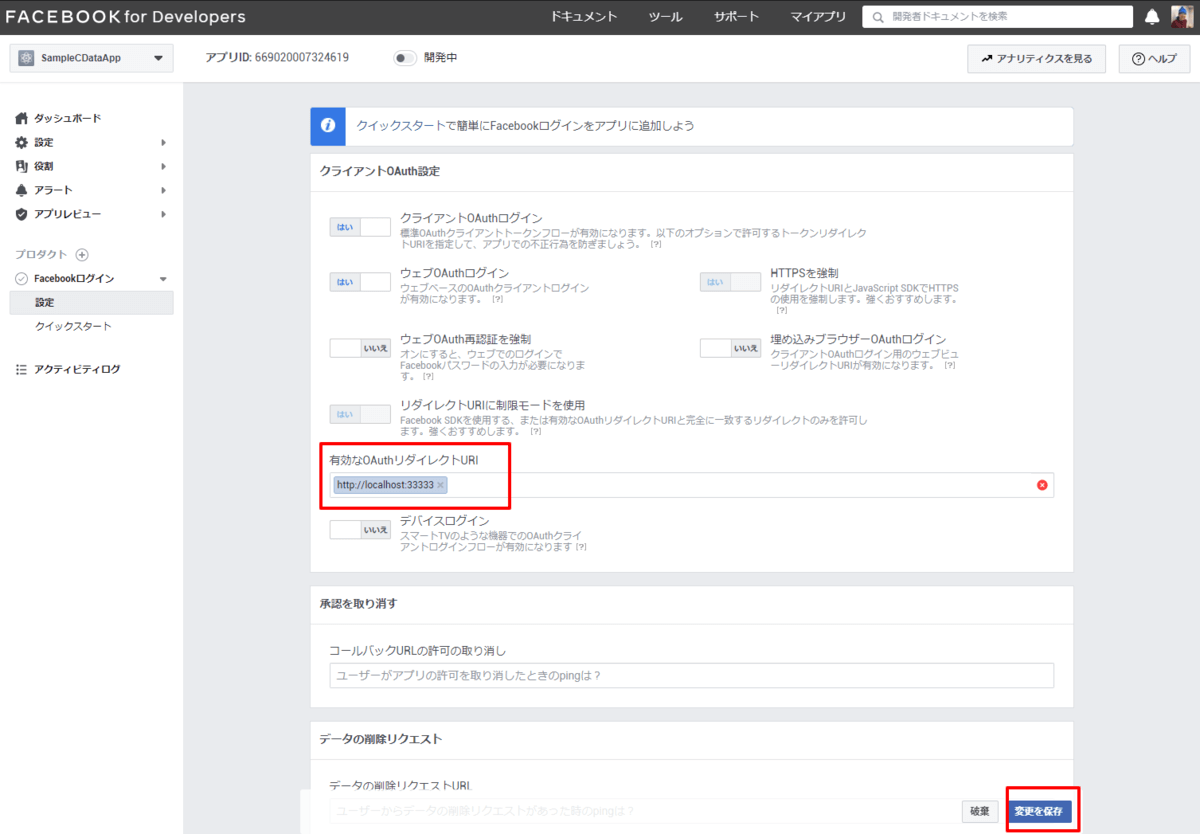Image resolution: width=1200 pixels, height=834 pixels.
Task: Expand the App Review submenu arrow
Action: coord(163,214)
